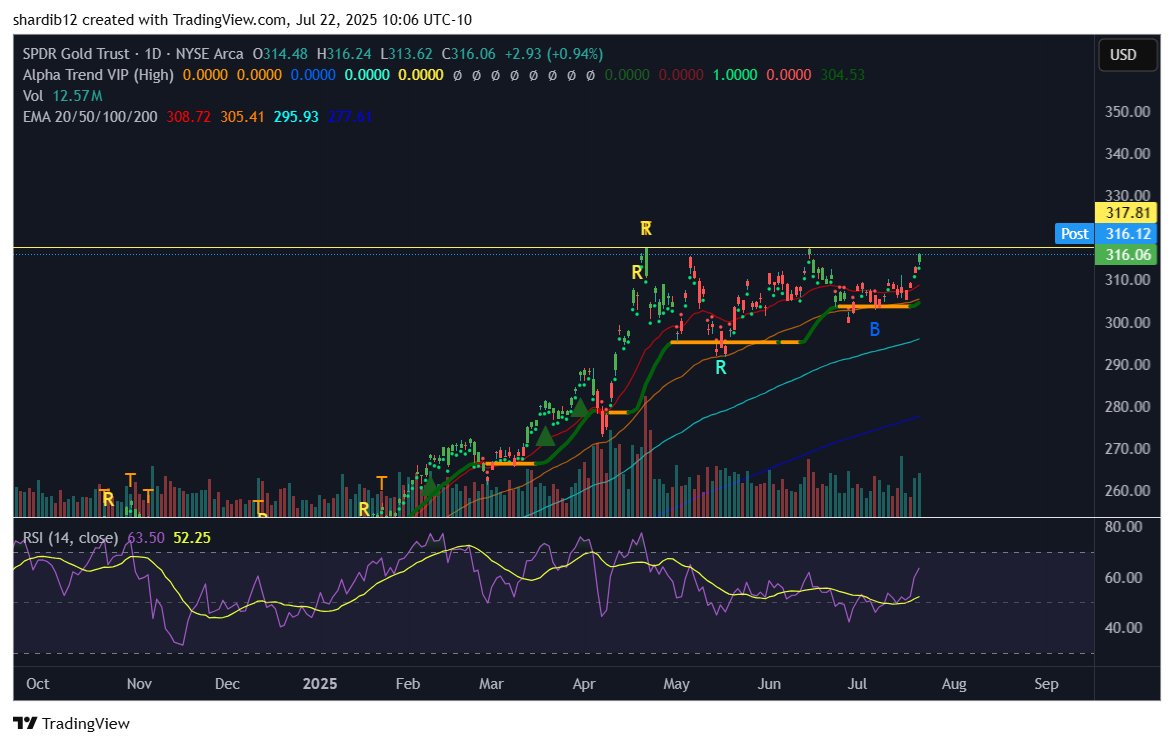Click the bright green Alpha Trend value 1.0000
Image resolution: width=1174 pixels, height=745 pixels.
735,75
